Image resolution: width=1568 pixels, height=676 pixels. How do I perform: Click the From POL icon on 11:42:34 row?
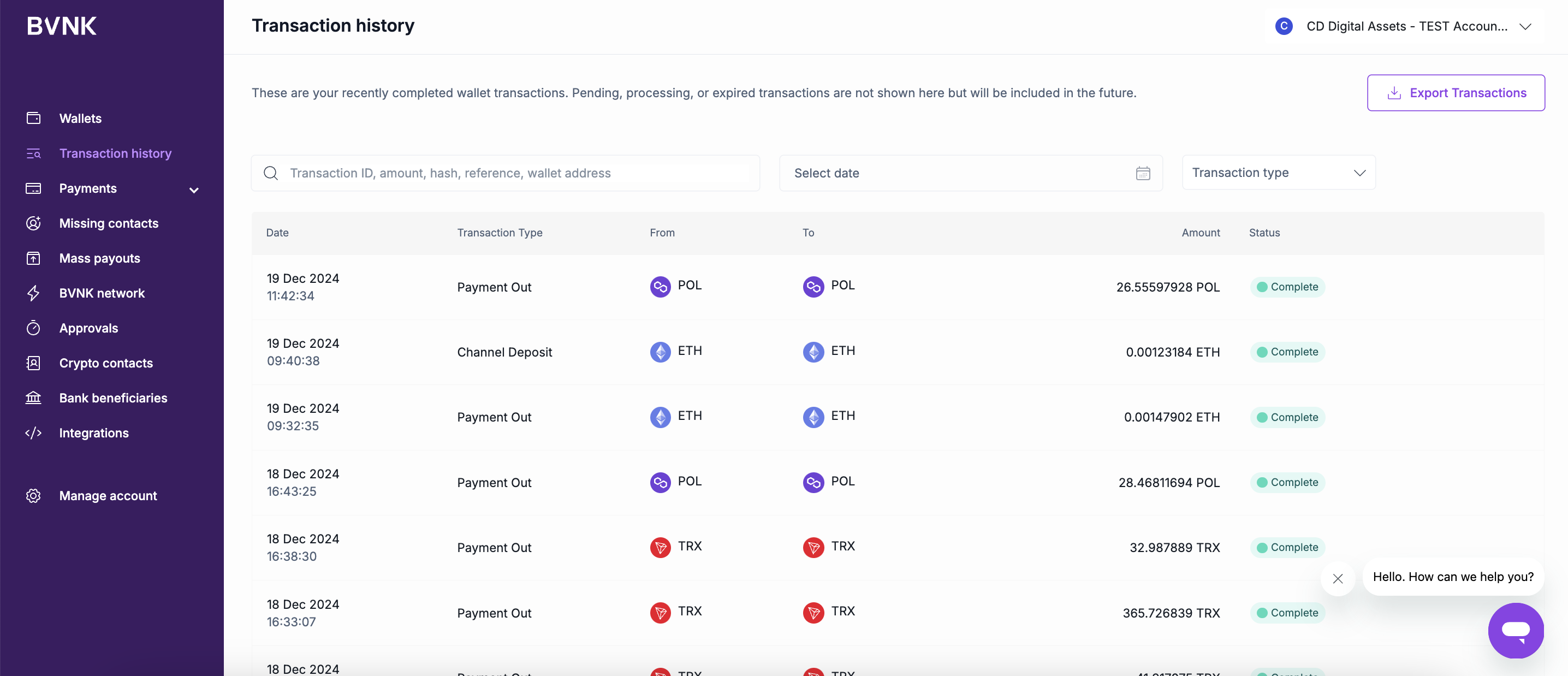coord(660,287)
